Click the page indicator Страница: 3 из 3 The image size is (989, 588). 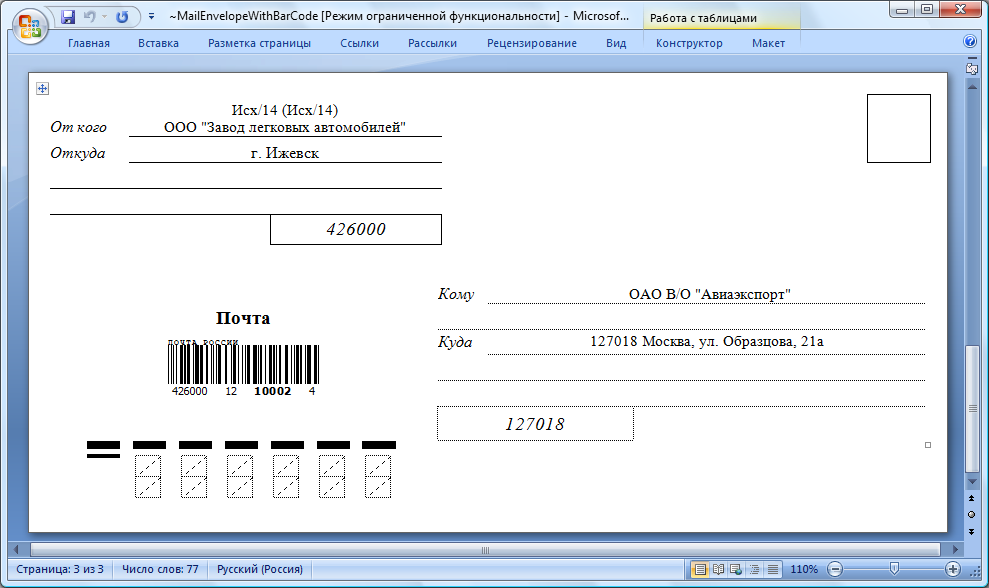pos(60,569)
